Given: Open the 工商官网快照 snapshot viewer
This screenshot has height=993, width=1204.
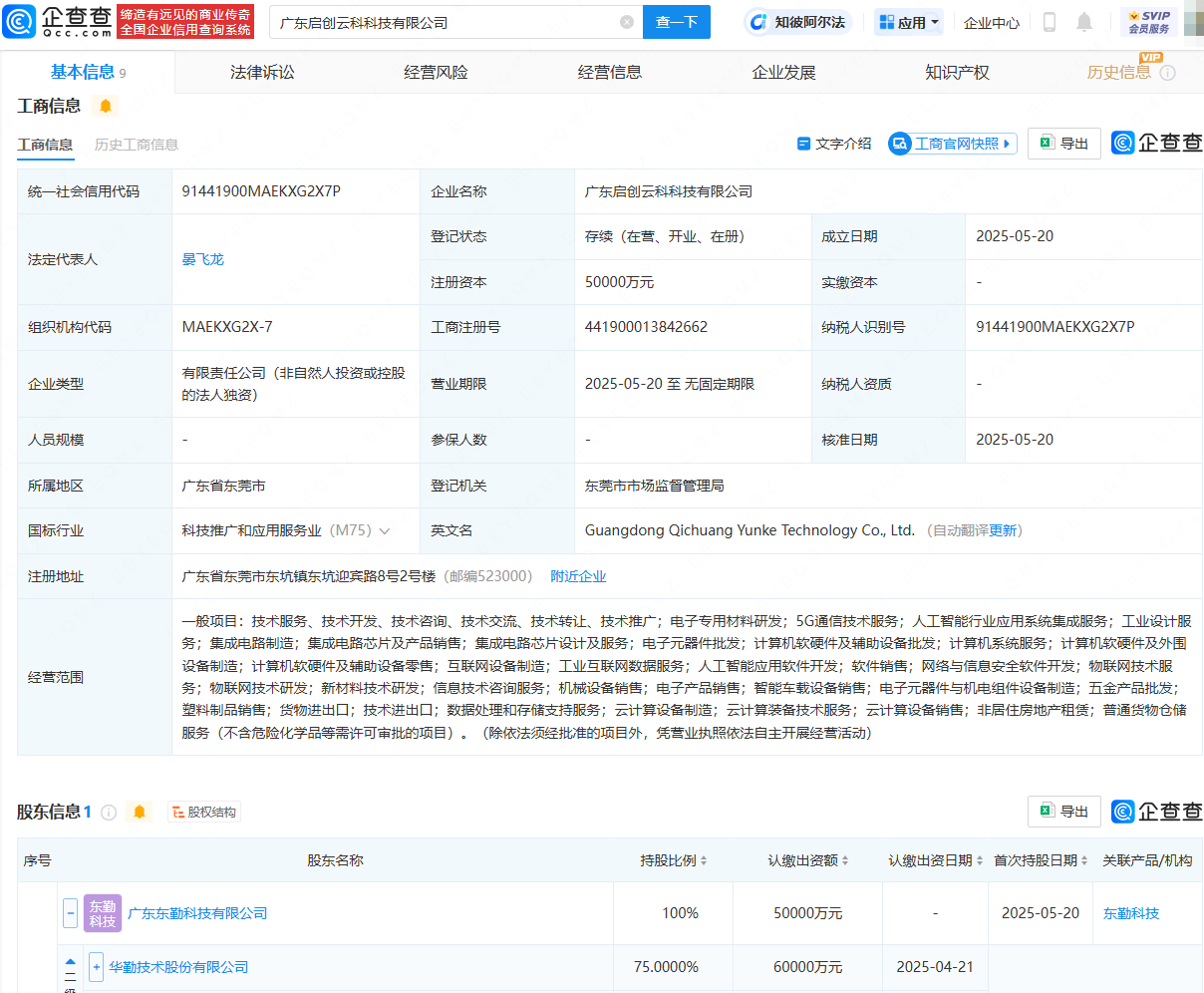Looking at the screenshot, I should pyautogui.click(x=951, y=143).
